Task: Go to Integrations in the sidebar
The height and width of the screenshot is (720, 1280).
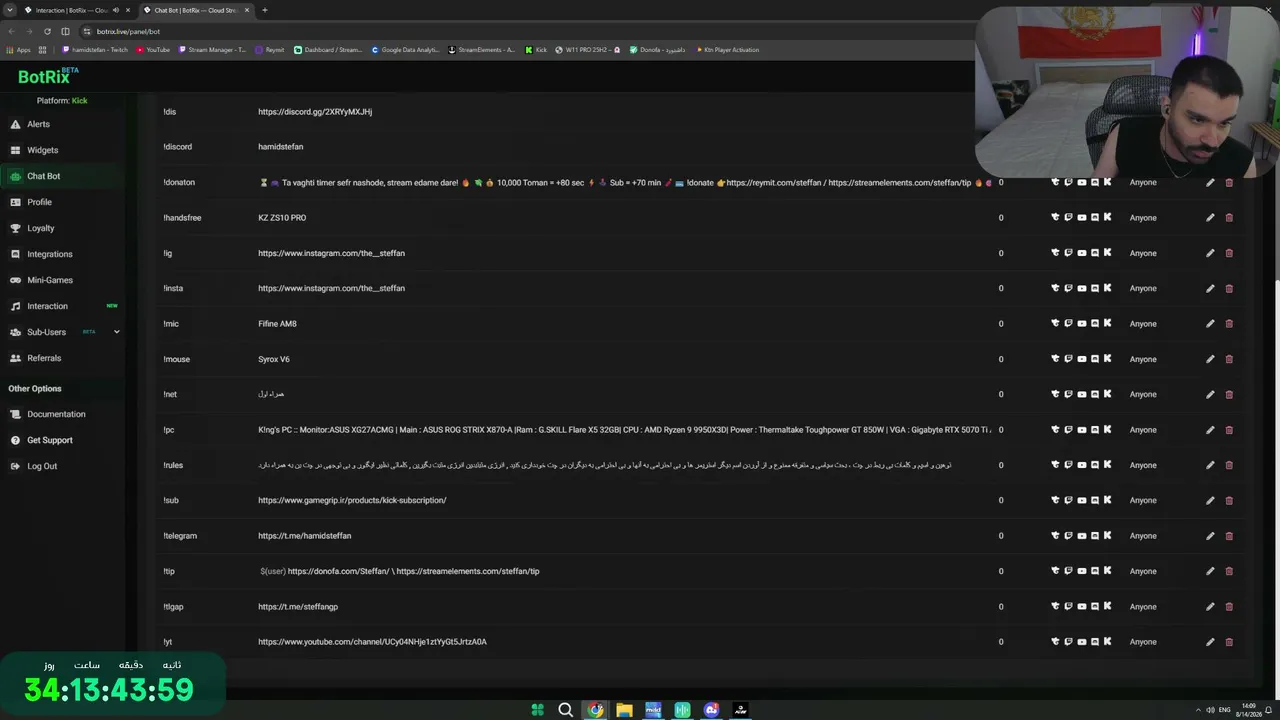Action: pos(50,254)
